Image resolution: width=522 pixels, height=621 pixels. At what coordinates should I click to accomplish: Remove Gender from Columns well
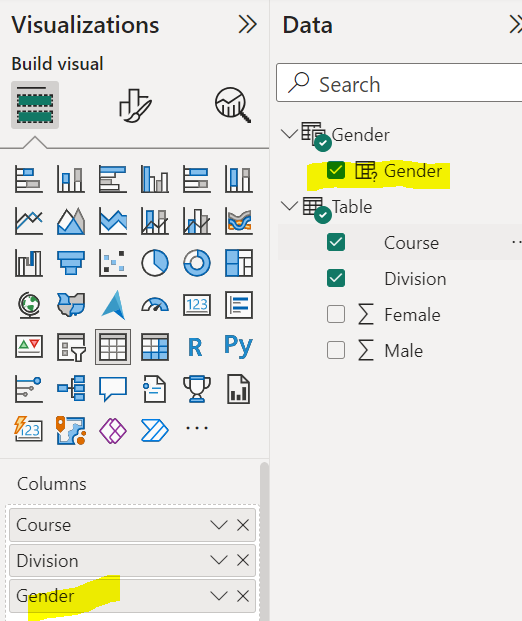click(x=243, y=596)
